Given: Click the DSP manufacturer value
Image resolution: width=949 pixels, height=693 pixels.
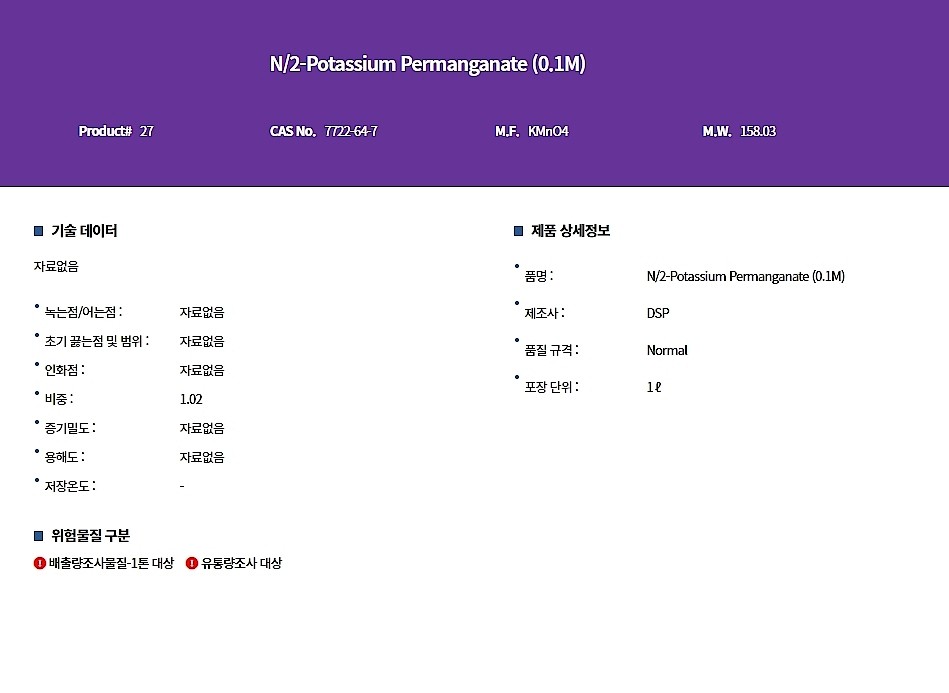Looking at the screenshot, I should pyautogui.click(x=658, y=314).
